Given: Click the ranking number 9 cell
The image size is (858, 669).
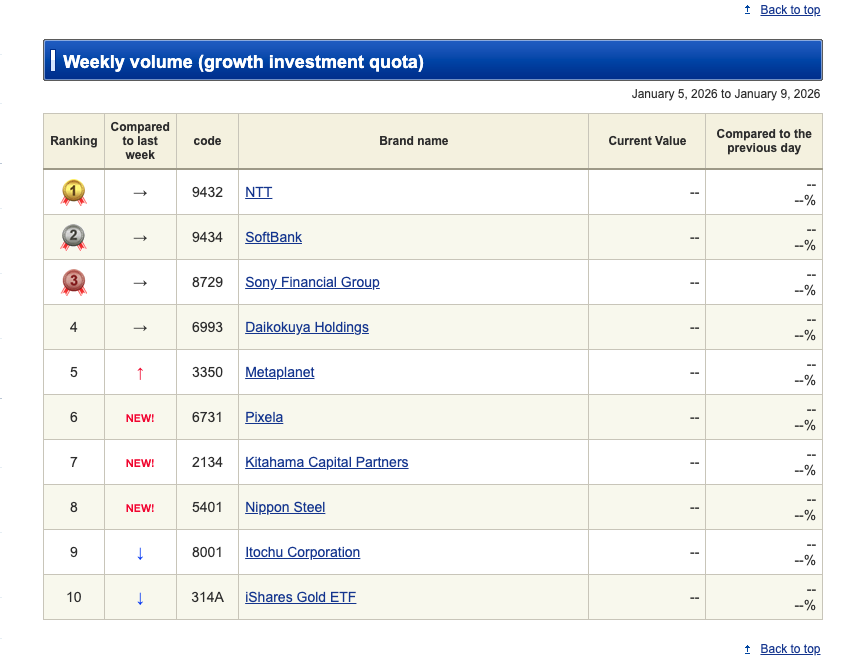Looking at the screenshot, I should pyautogui.click(x=73, y=552).
